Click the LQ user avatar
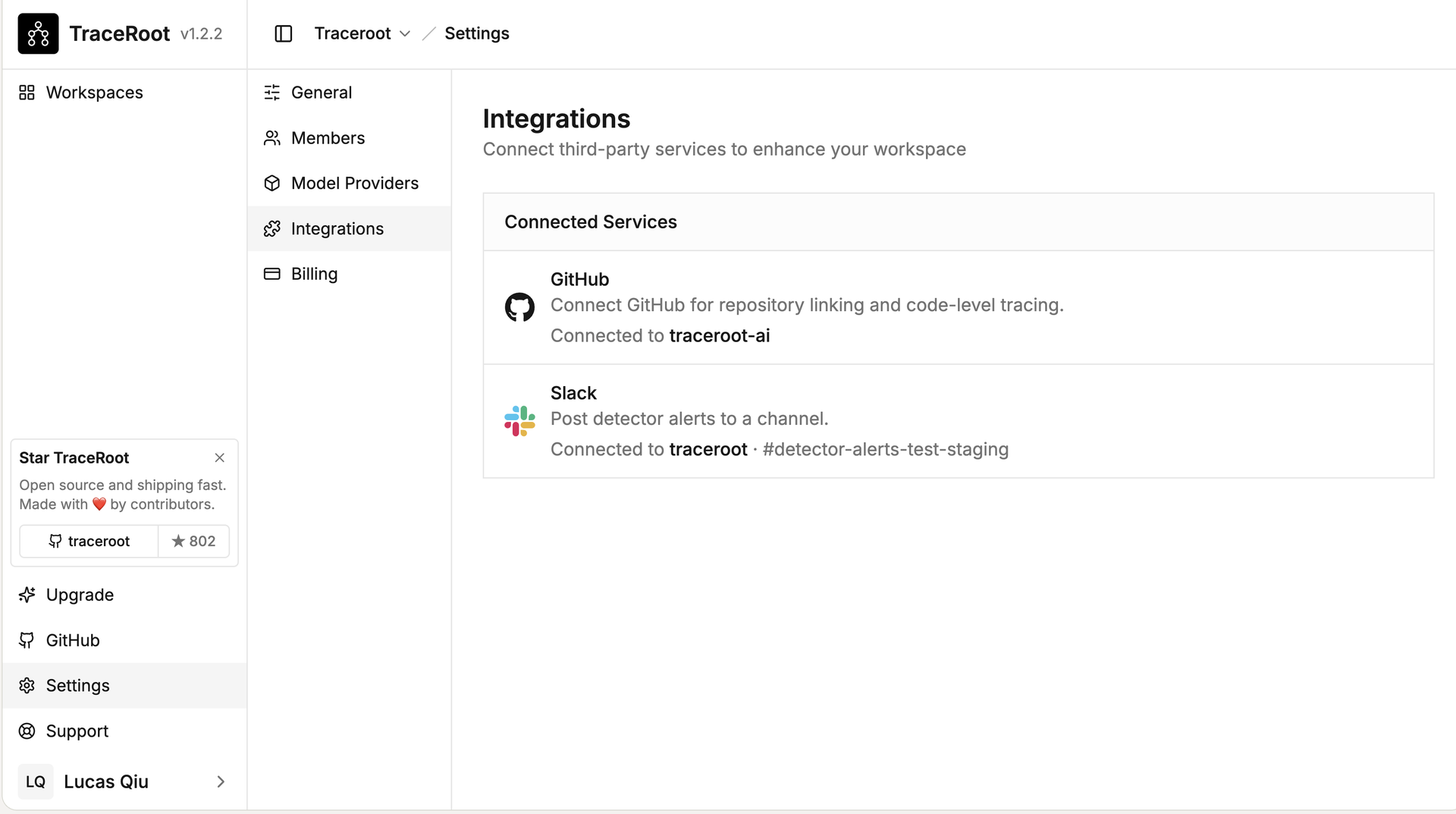This screenshot has height=814, width=1456. click(36, 781)
